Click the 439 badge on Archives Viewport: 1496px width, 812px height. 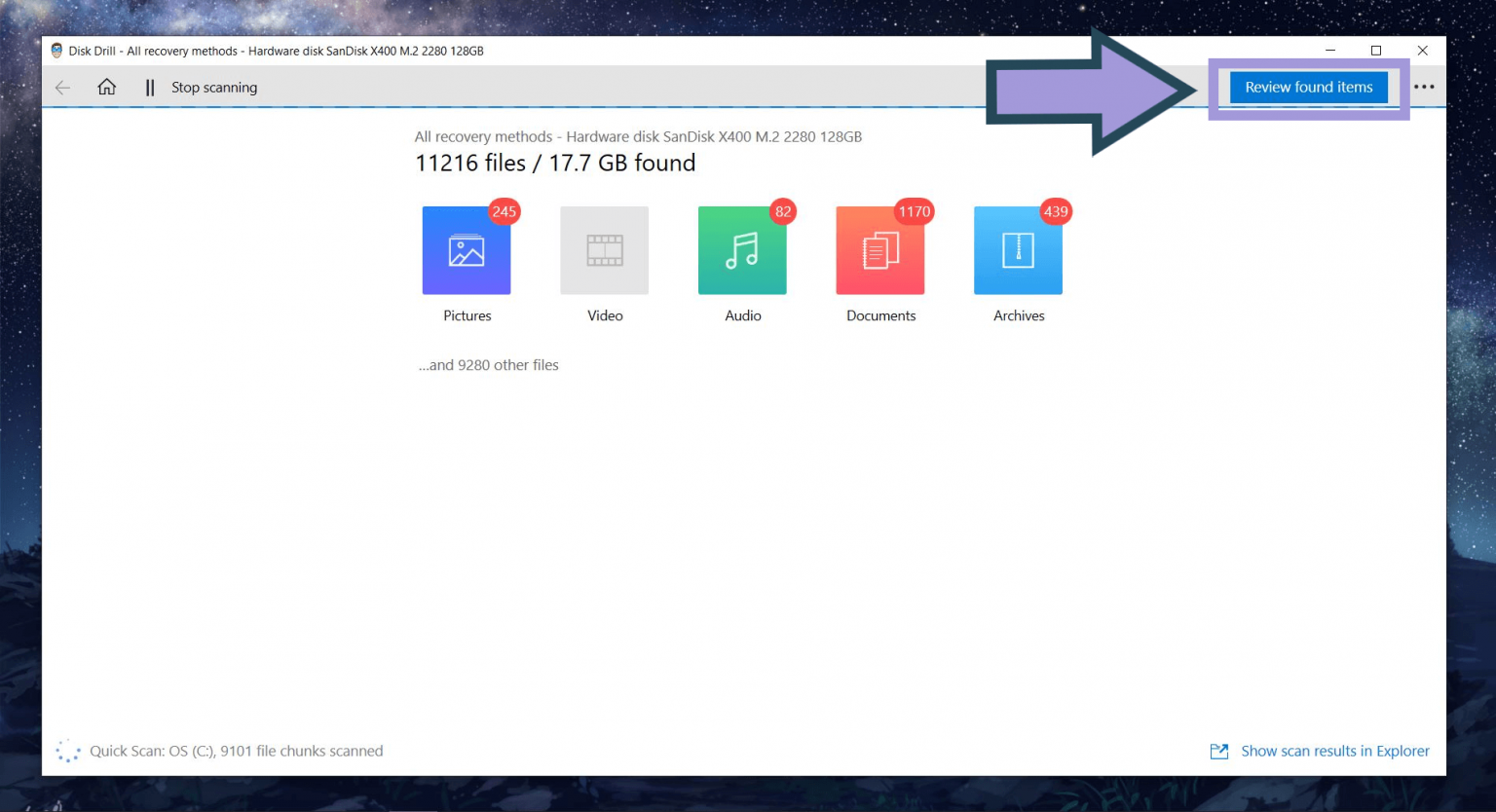pos(1055,211)
